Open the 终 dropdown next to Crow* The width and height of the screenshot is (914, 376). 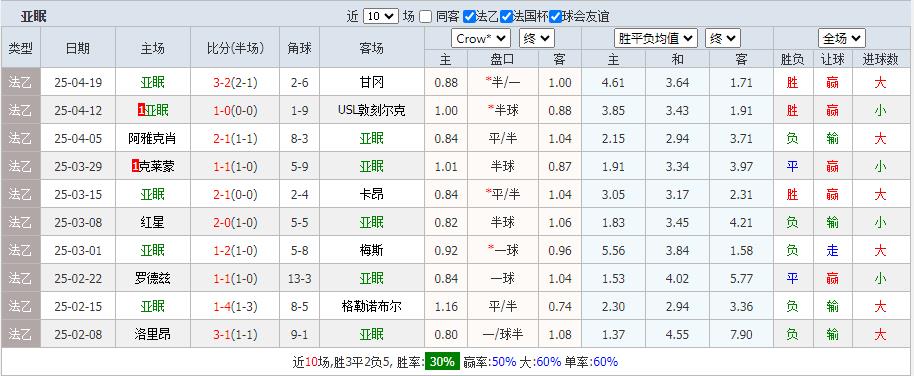[537, 39]
